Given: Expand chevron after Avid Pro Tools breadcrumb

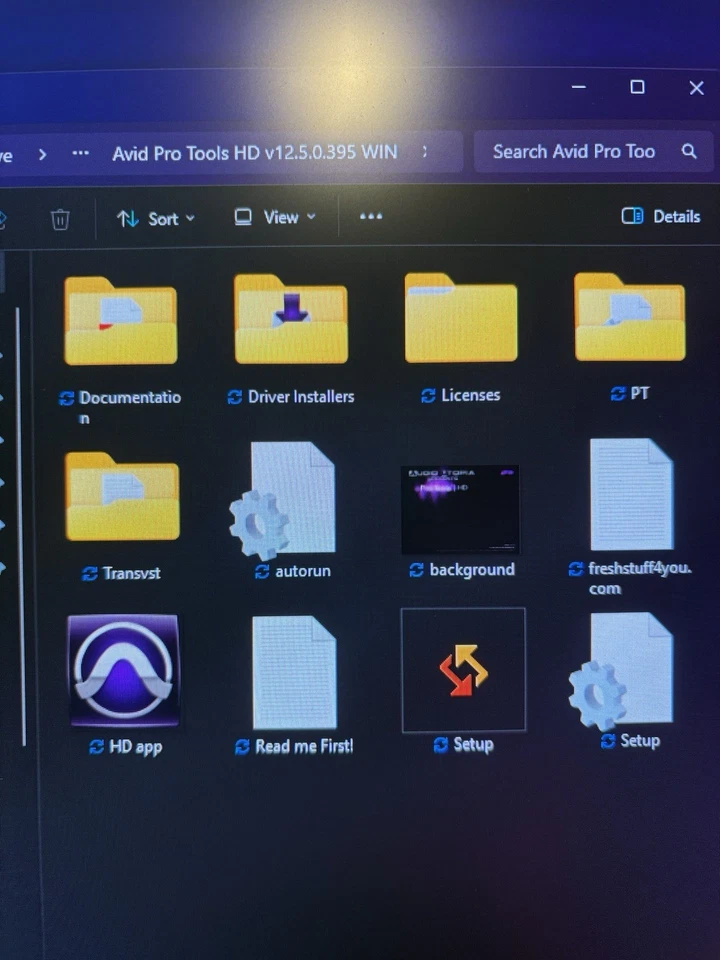Looking at the screenshot, I should tap(424, 151).
